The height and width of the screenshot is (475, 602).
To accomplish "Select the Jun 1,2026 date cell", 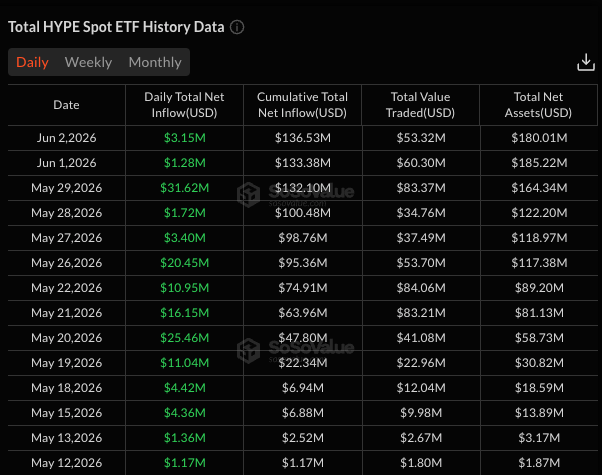I will click(x=66, y=163).
